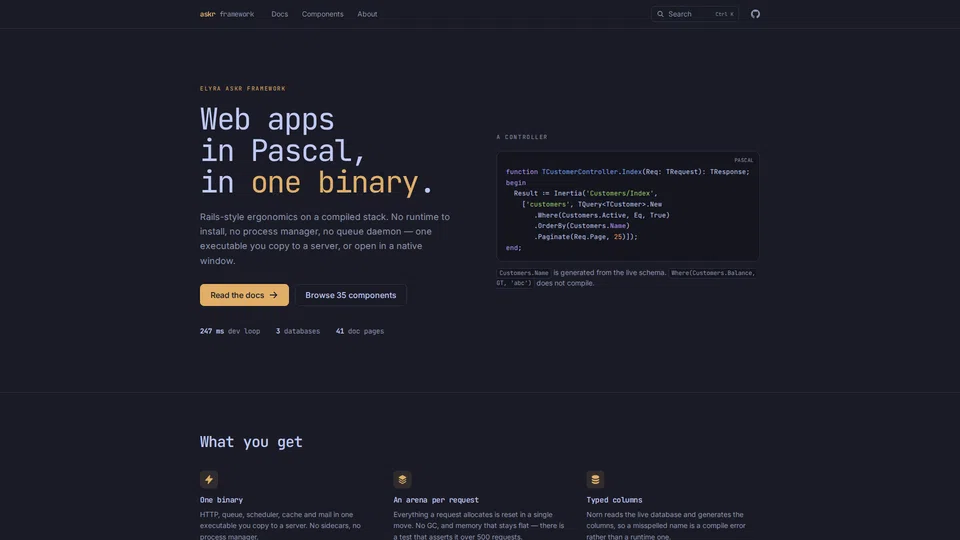This screenshot has width=960, height=540.
Task: Click the Result := Inertia code line
Action: point(585,193)
